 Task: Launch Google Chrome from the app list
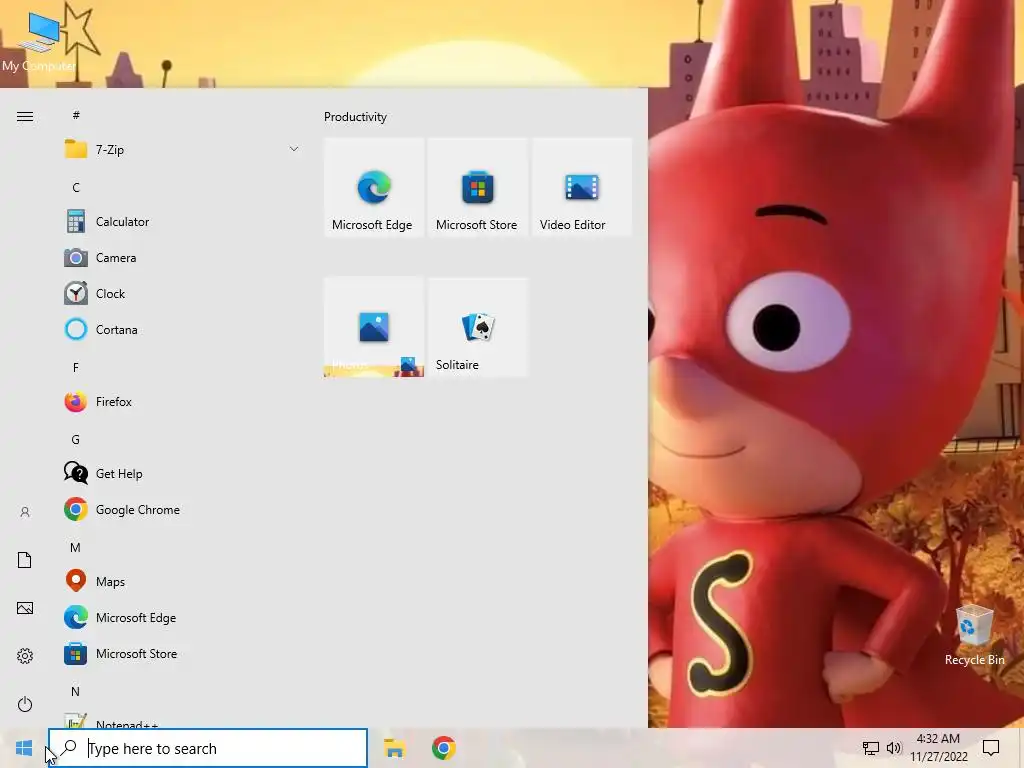click(x=182, y=509)
